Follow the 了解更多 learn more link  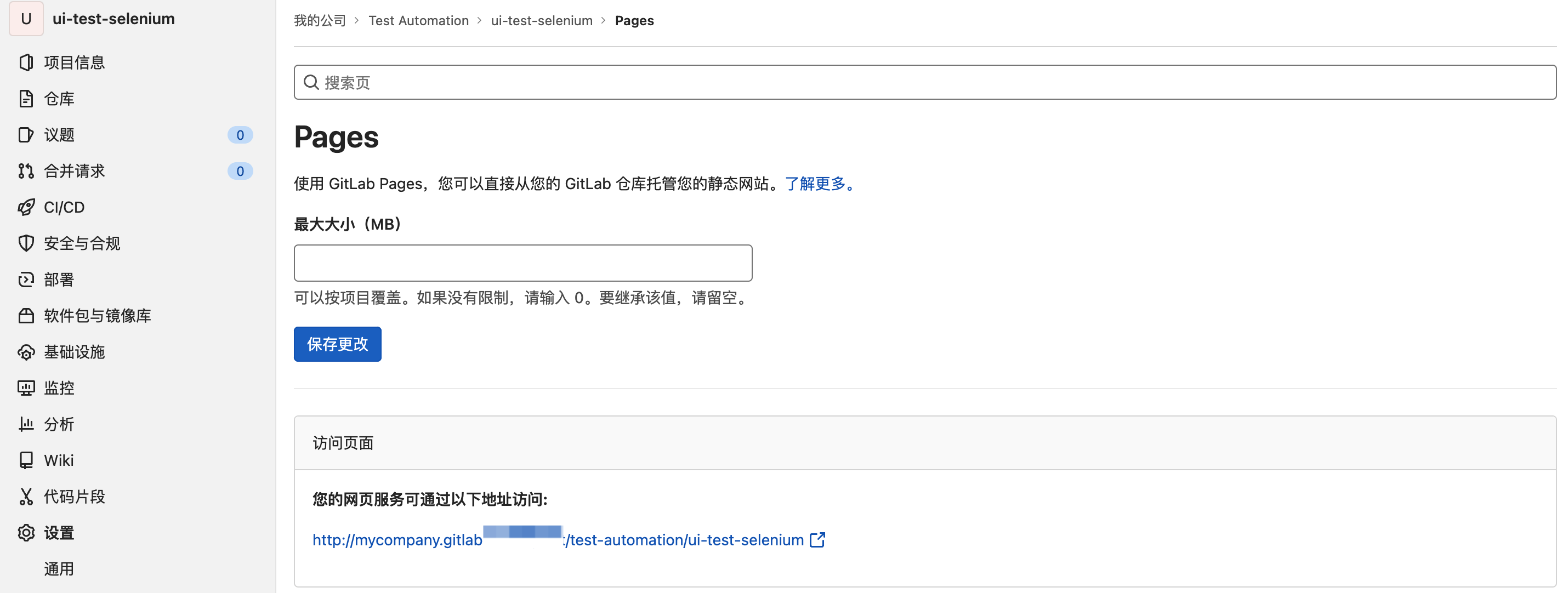pyautogui.click(x=816, y=184)
